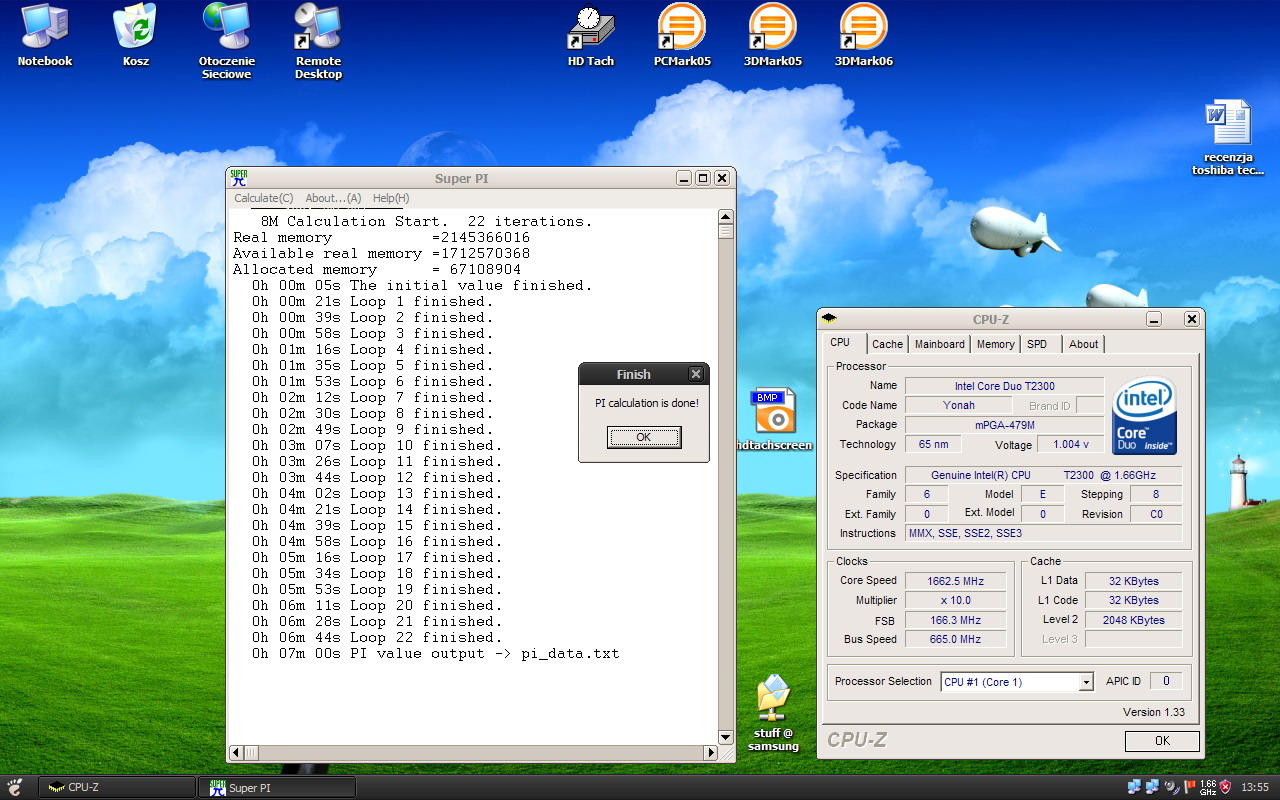Select the SPD tab in CPU-Z
The height and width of the screenshot is (800, 1280).
1037,344
